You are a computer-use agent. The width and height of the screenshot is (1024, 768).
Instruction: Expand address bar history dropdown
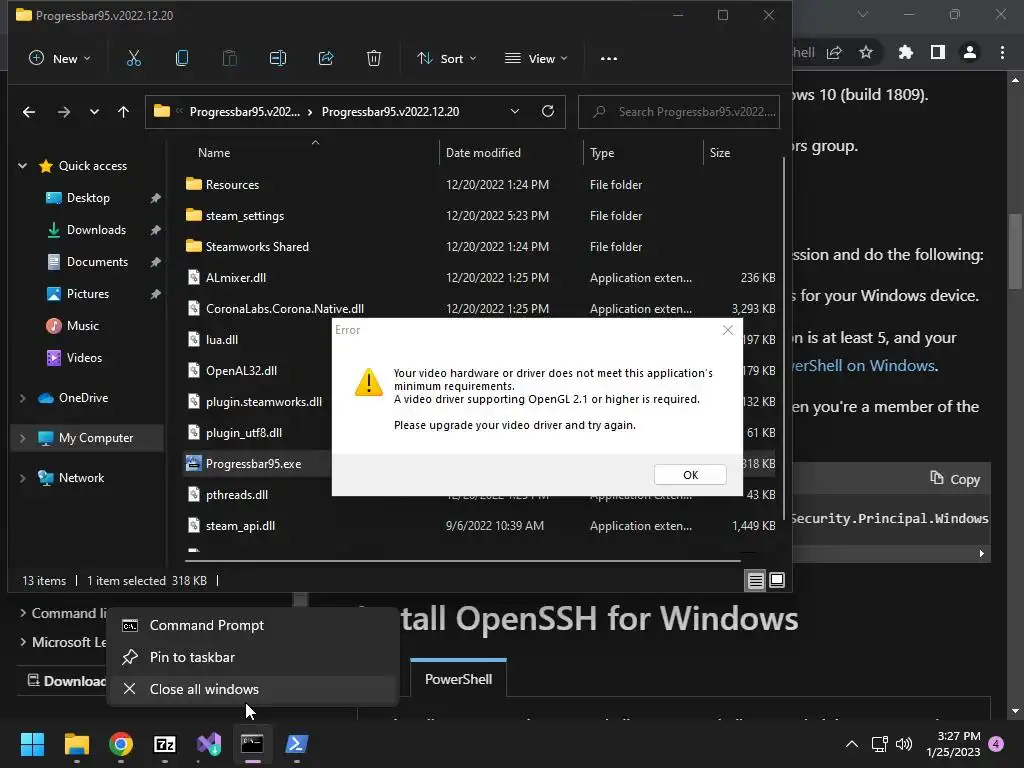[x=515, y=112]
